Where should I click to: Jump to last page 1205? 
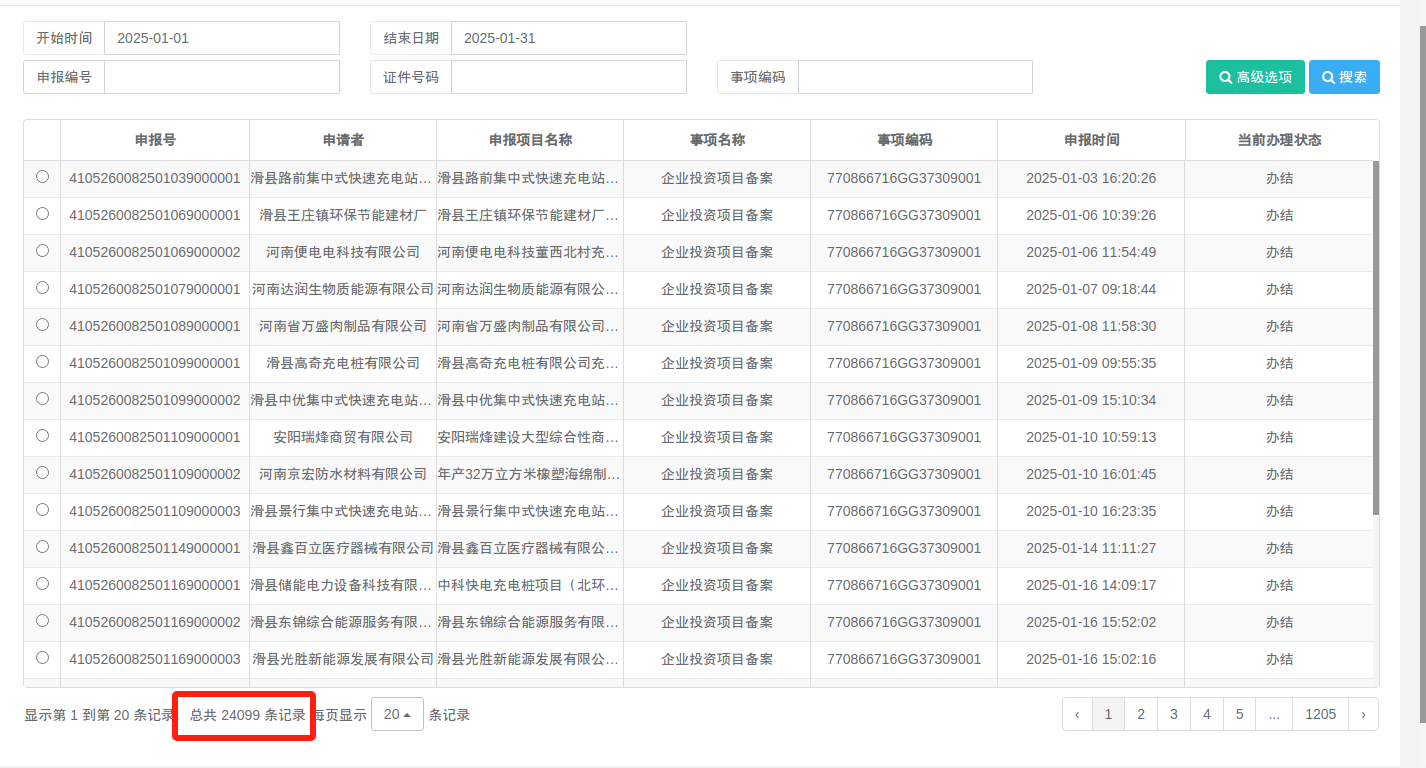coord(1320,714)
